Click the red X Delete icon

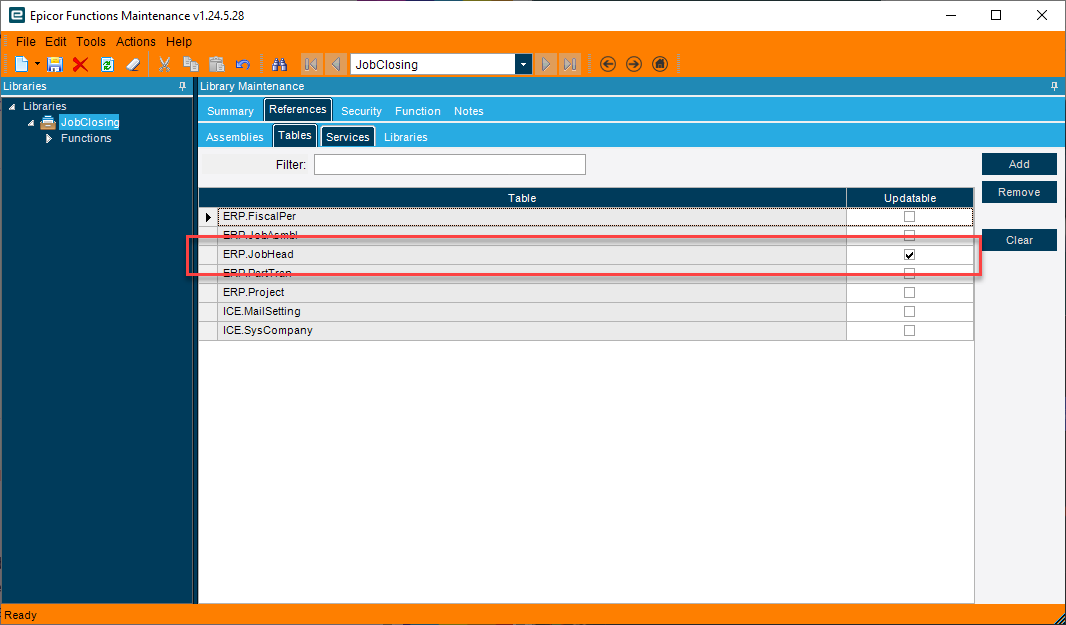point(80,65)
